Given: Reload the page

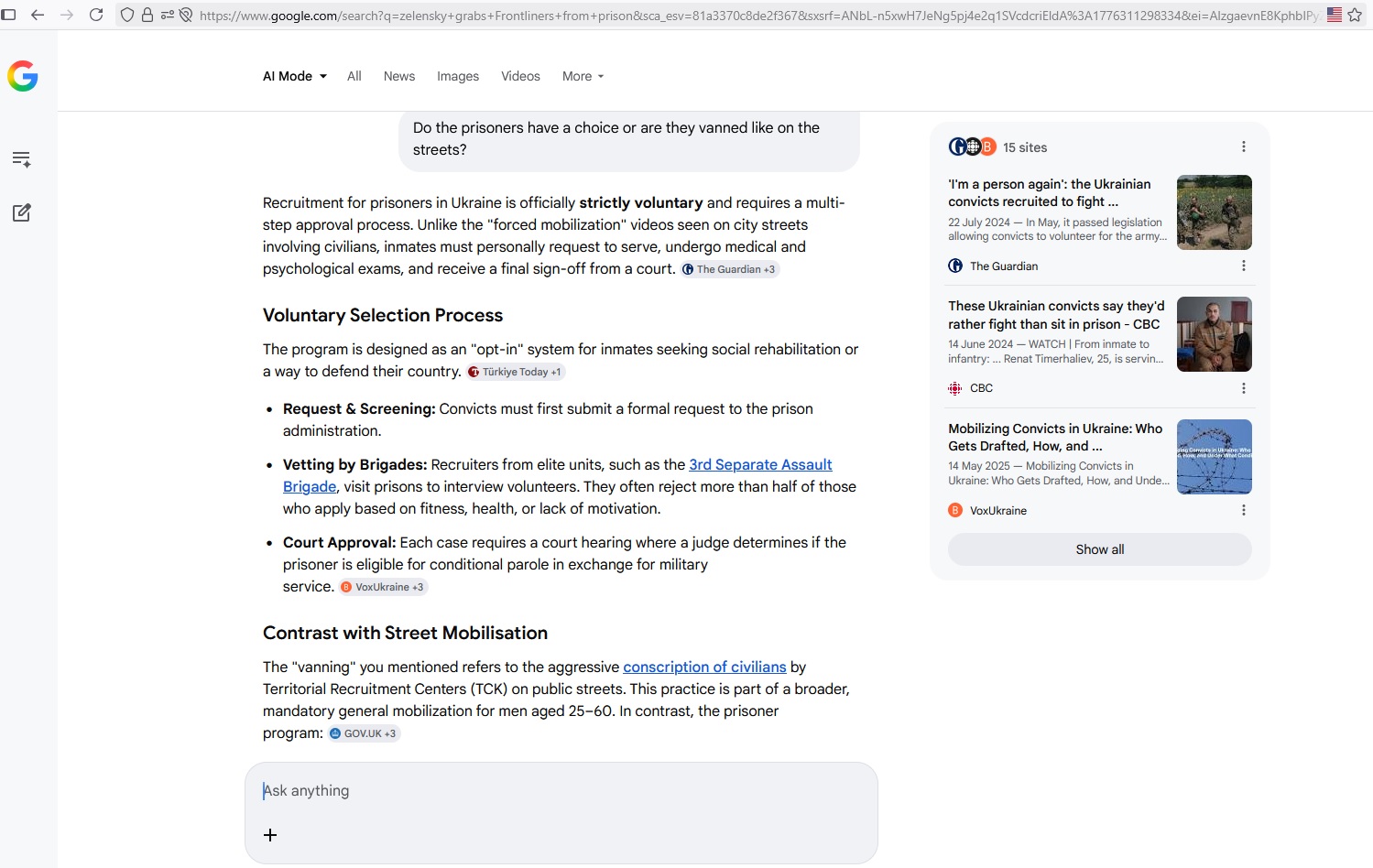Looking at the screenshot, I should coord(96,15).
